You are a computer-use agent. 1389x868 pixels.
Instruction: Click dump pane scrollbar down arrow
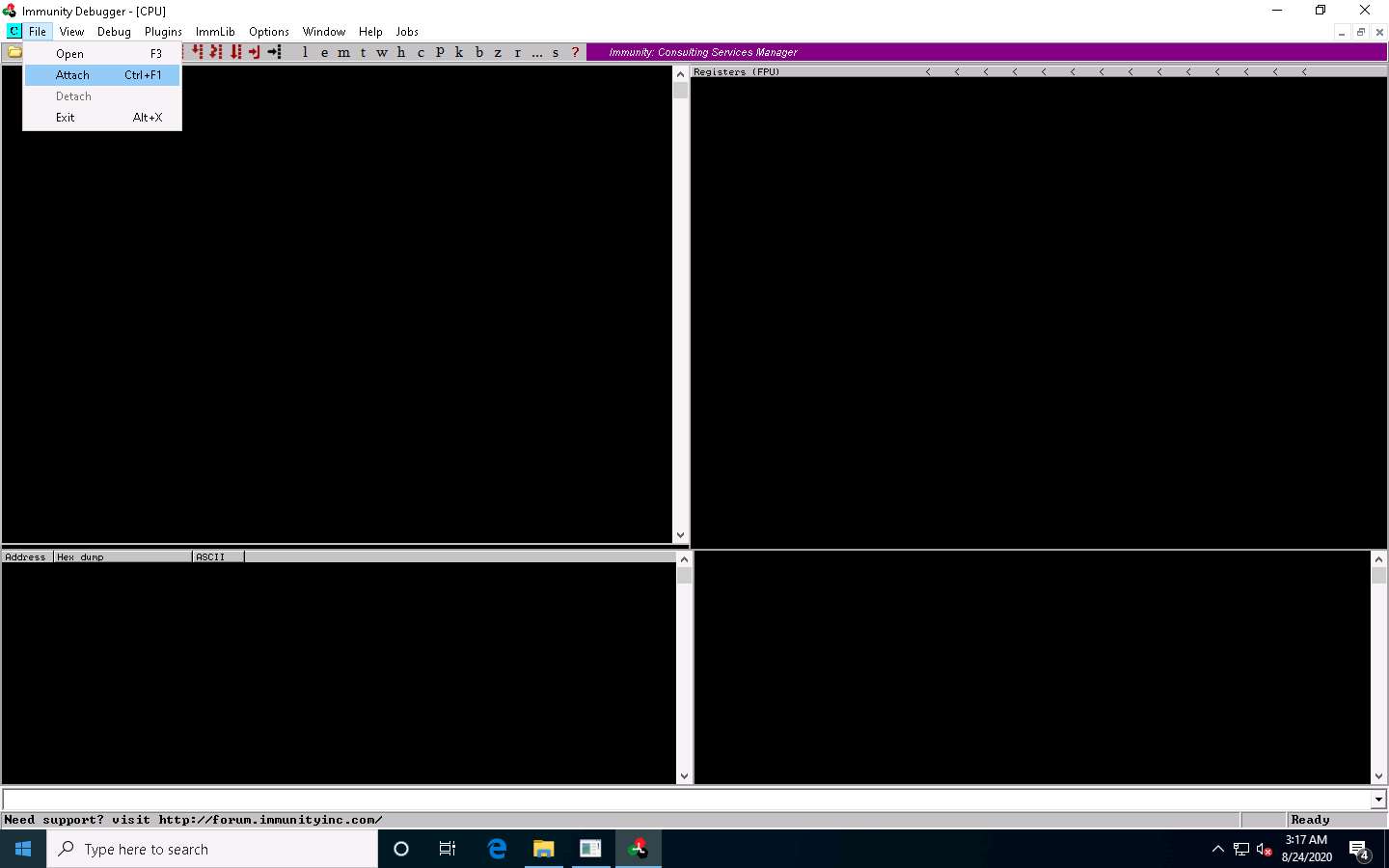pos(684,776)
